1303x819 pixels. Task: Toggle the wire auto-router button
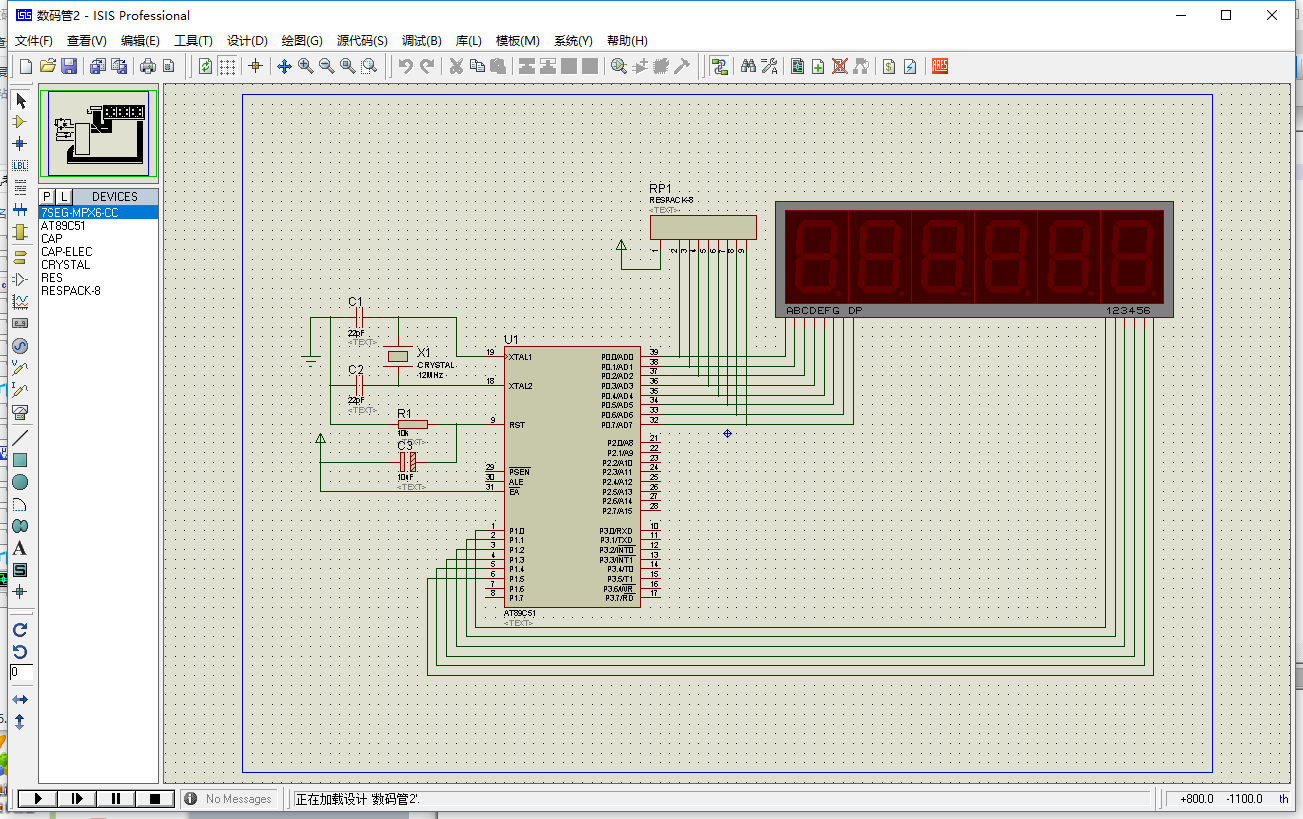[719, 66]
